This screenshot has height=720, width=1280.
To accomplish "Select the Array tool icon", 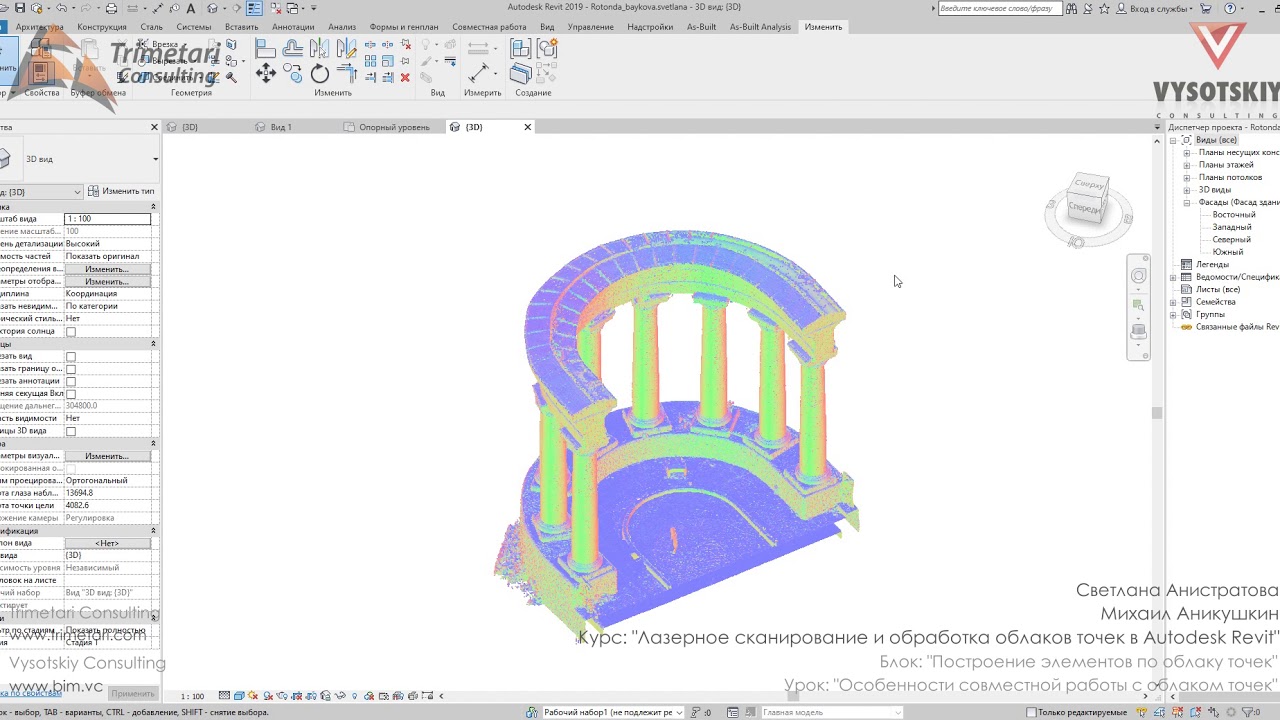I will [371, 61].
